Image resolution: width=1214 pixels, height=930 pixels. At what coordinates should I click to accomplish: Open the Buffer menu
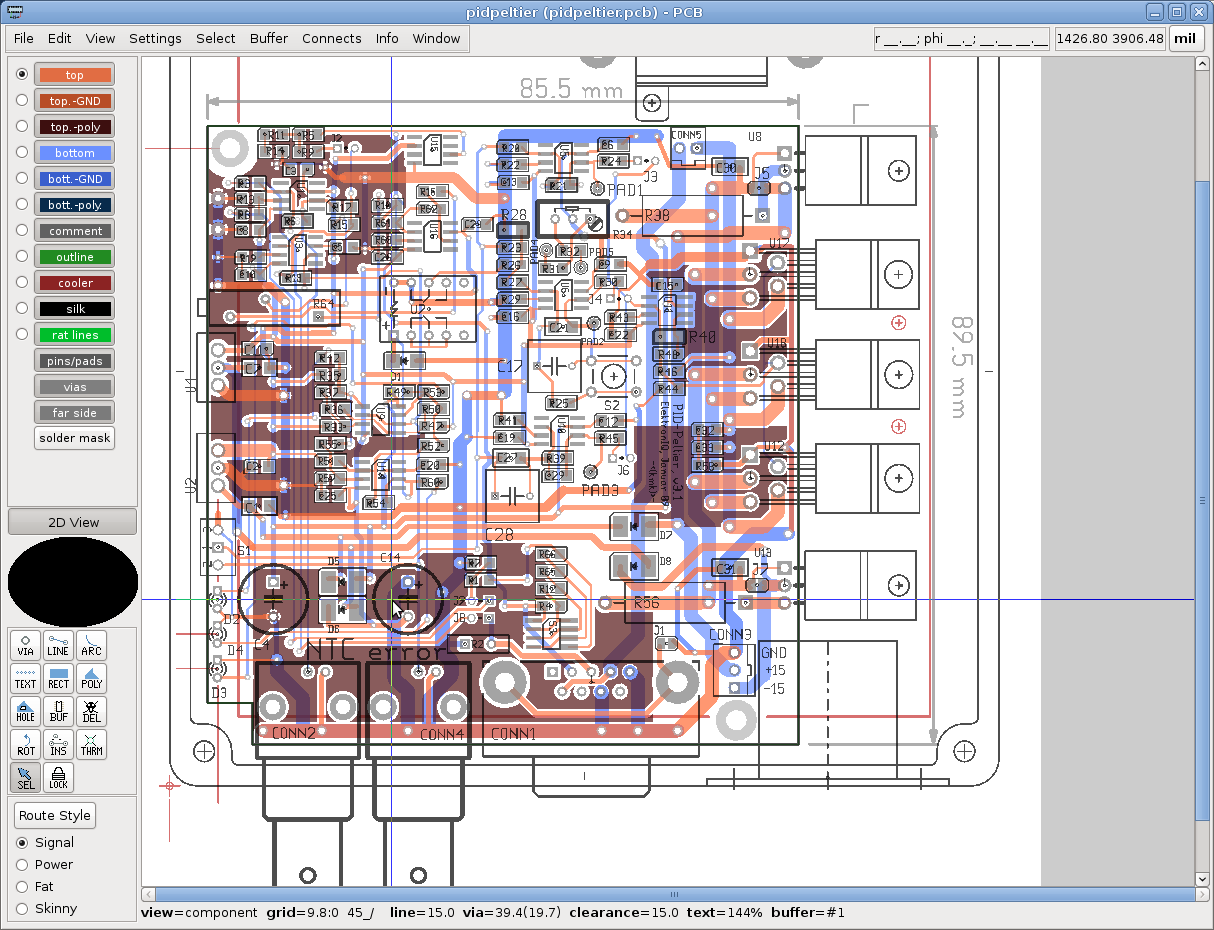click(x=268, y=39)
